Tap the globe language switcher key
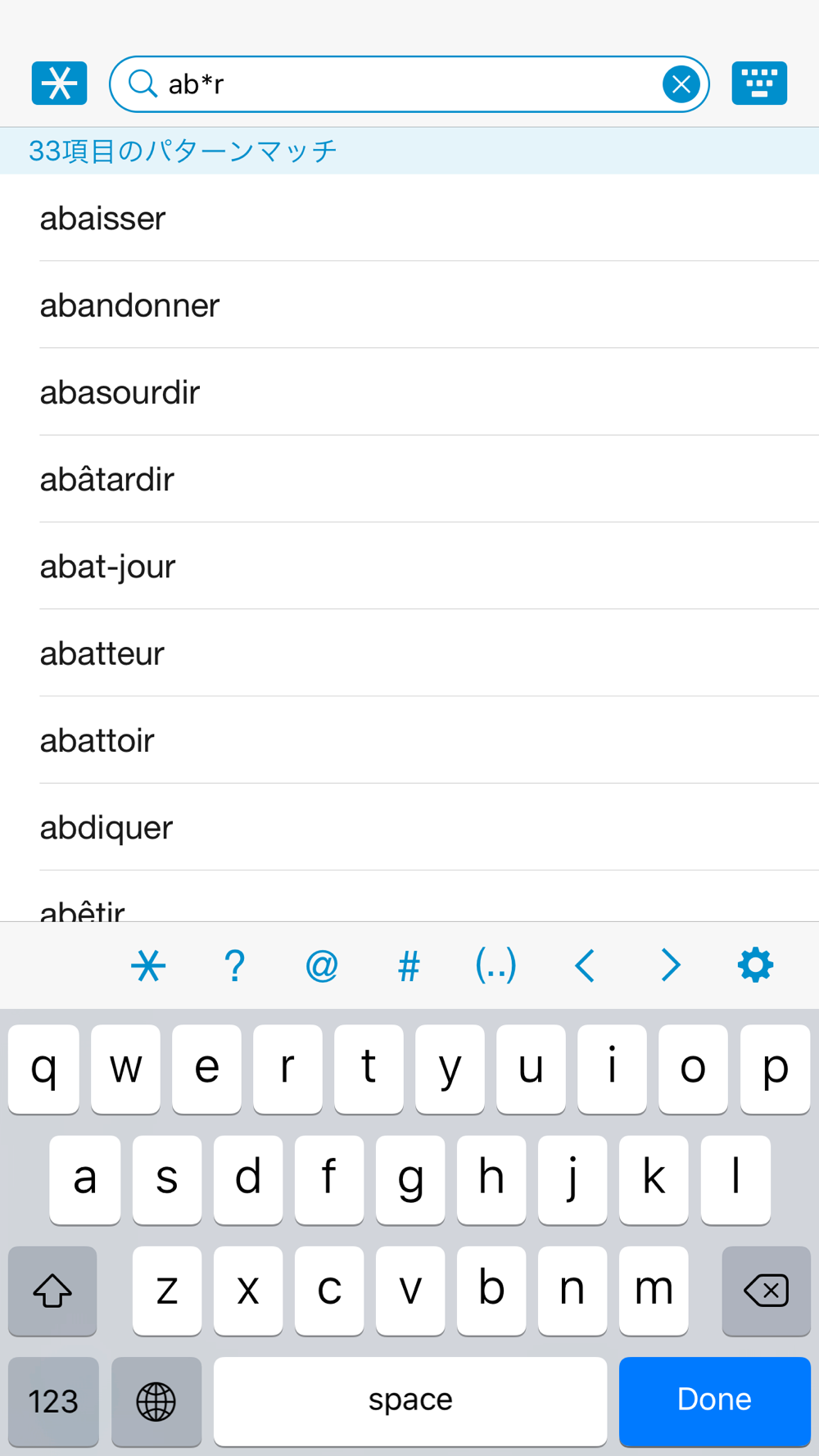The width and height of the screenshot is (819, 1456). (156, 1401)
